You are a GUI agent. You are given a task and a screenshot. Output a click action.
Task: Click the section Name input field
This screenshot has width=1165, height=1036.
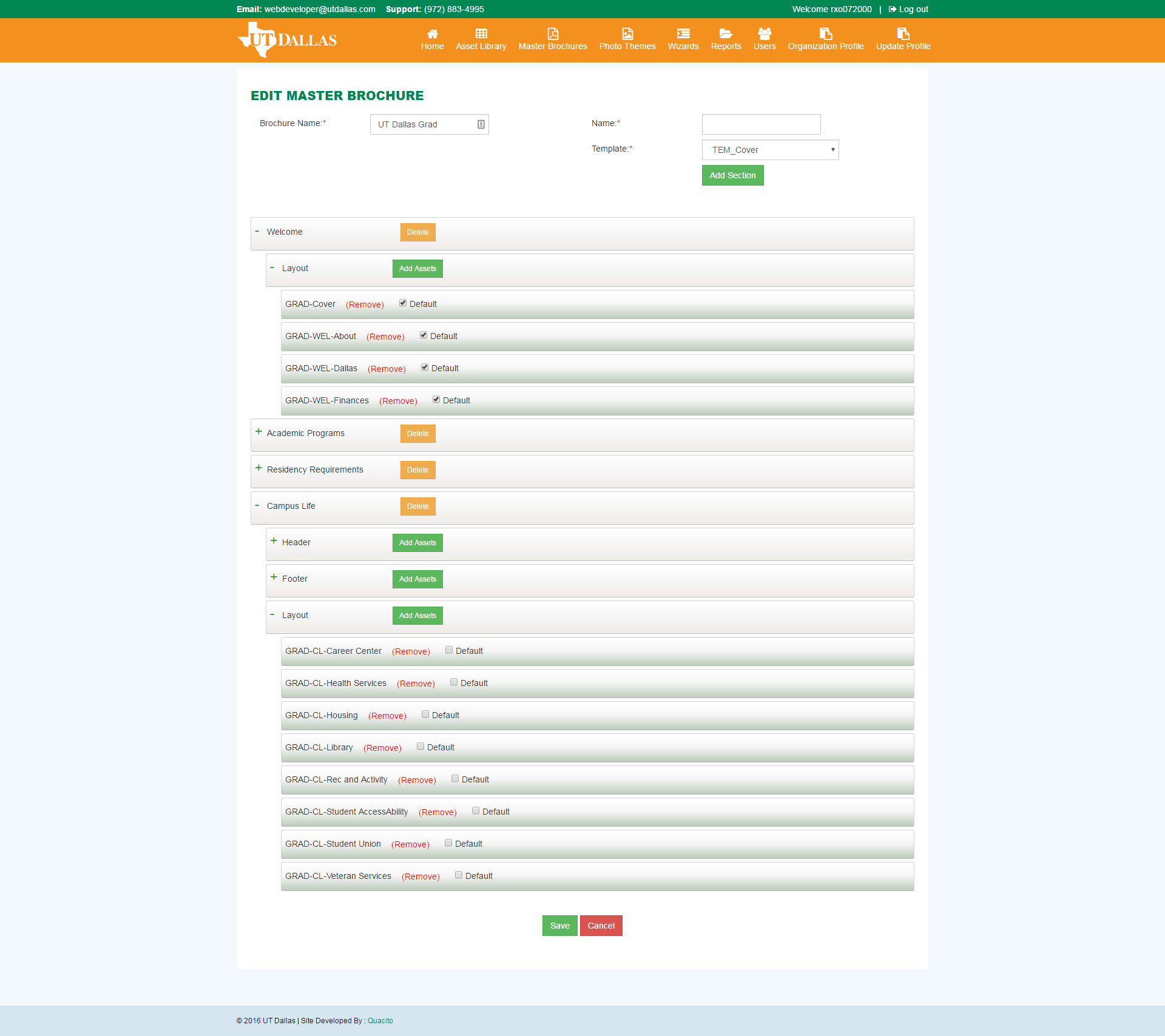[x=761, y=124]
